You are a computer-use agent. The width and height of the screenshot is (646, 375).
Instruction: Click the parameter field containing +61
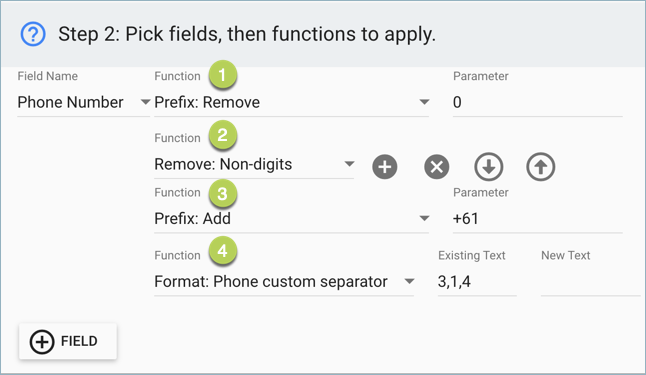[538, 218]
